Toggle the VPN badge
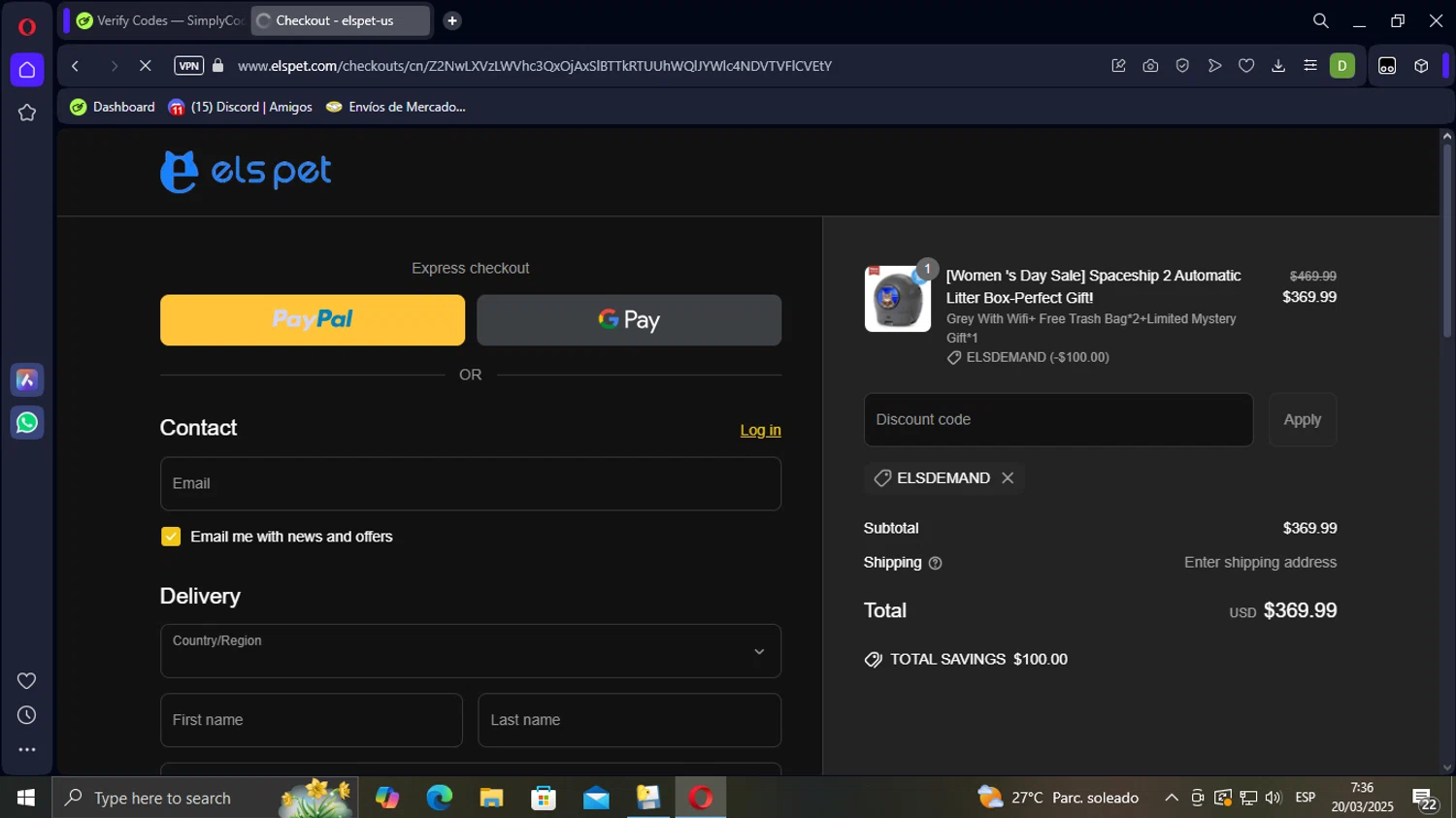The width and height of the screenshot is (1456, 818). [x=188, y=66]
